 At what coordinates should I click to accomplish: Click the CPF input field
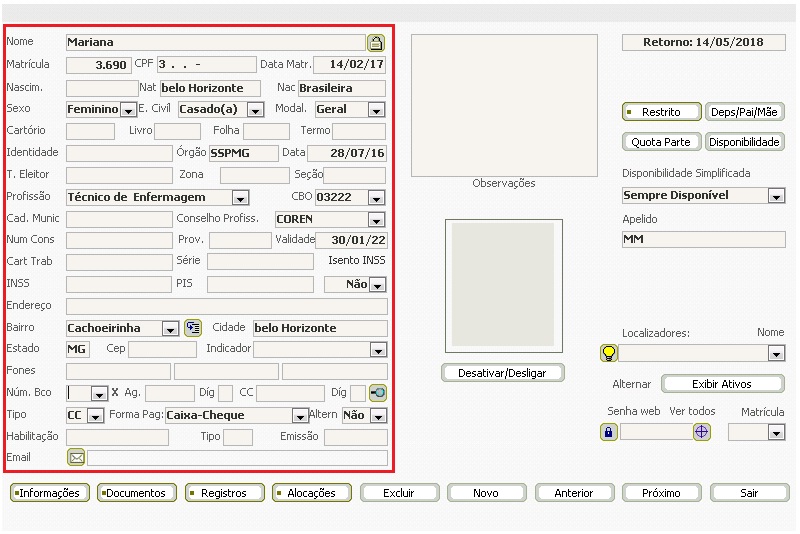(x=207, y=65)
